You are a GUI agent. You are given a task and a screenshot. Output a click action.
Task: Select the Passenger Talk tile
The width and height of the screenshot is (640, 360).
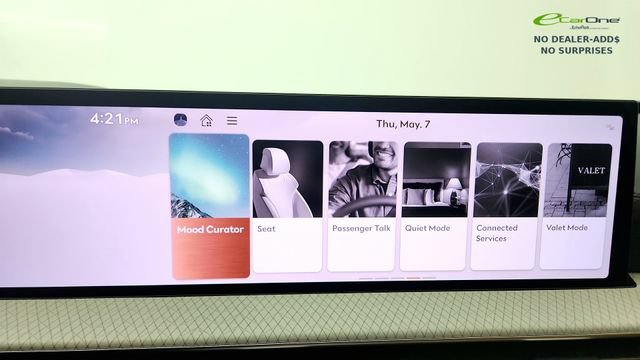(362, 206)
